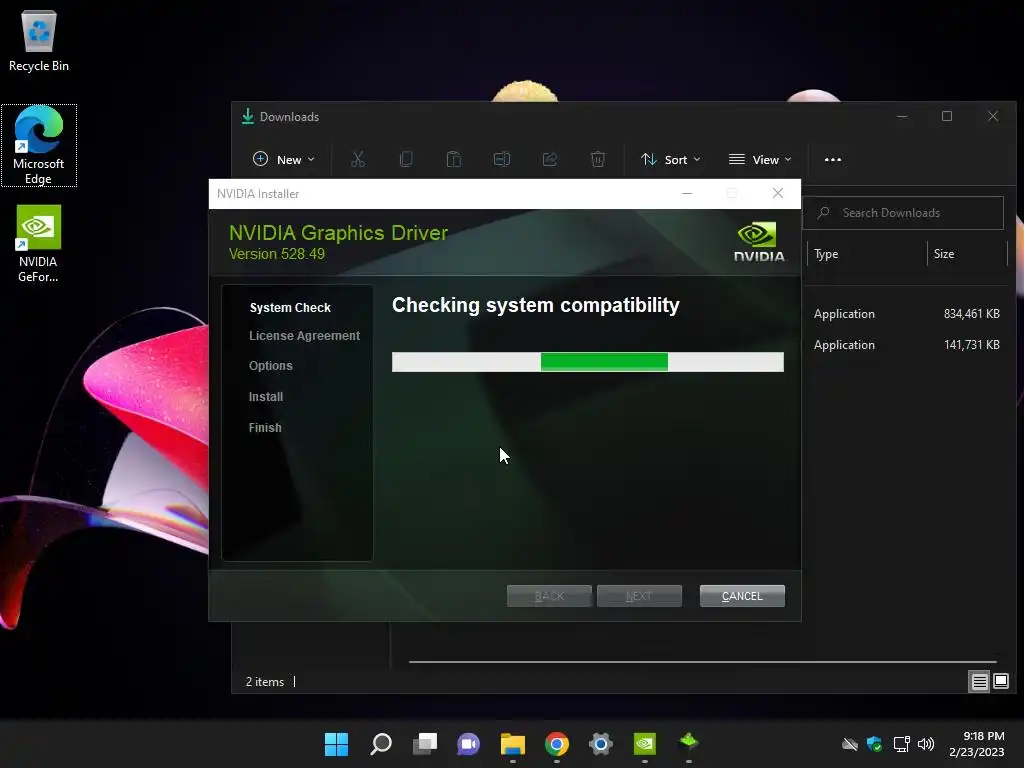Open Settings gear on taskbar
The image size is (1024, 768).
601,744
